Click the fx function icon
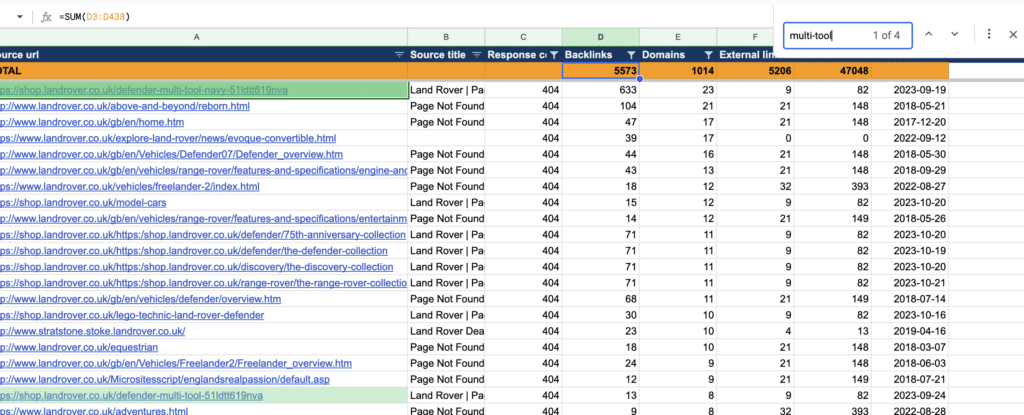Screen dimensions: 1024x415 (46, 17)
